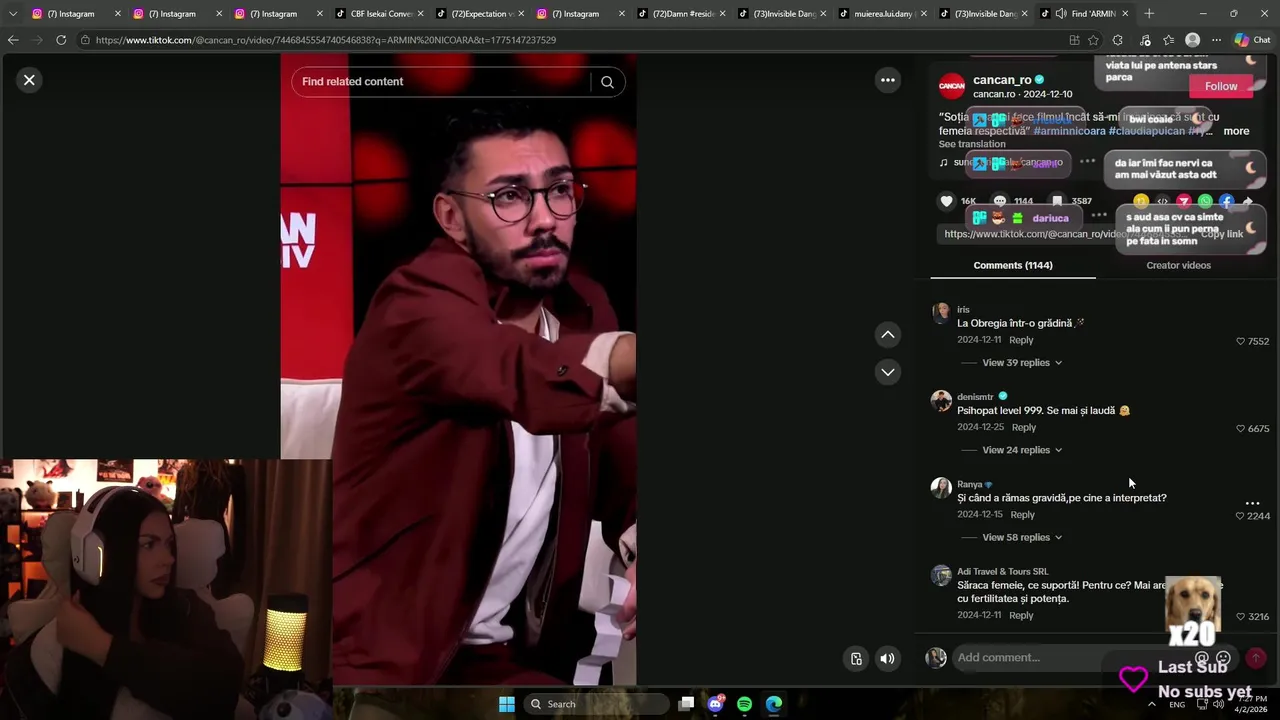This screenshot has height=720, width=1280.
Task: Open Spotify from the taskbar
Action: click(x=744, y=704)
